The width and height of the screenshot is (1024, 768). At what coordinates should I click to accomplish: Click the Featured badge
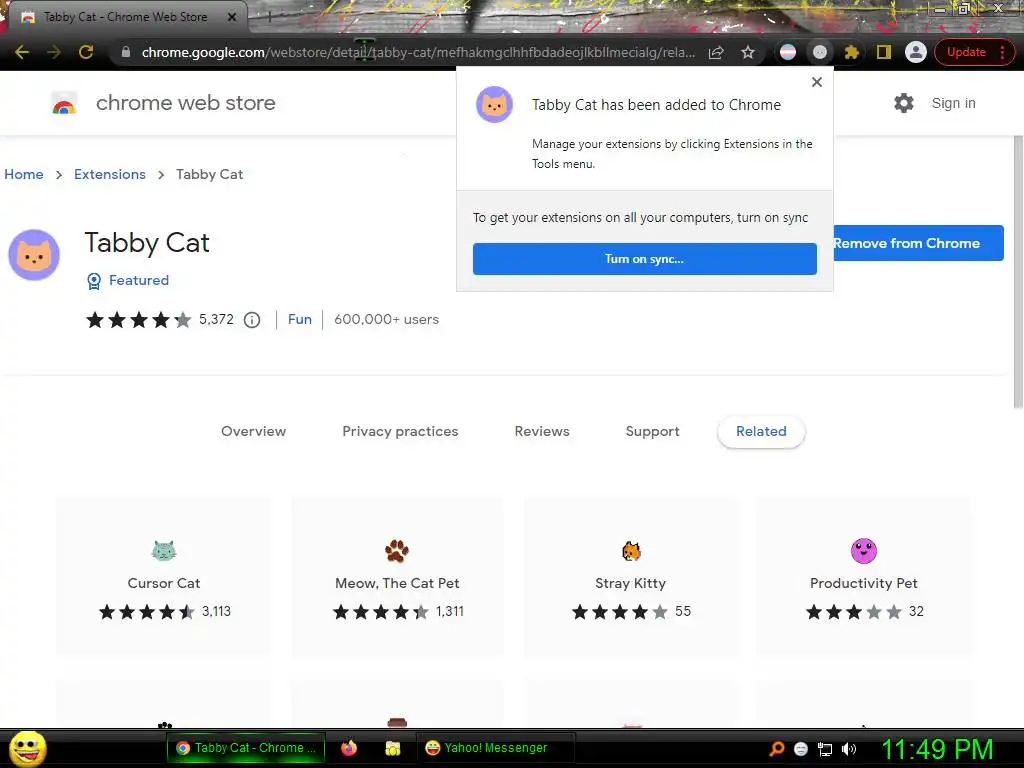(128, 280)
